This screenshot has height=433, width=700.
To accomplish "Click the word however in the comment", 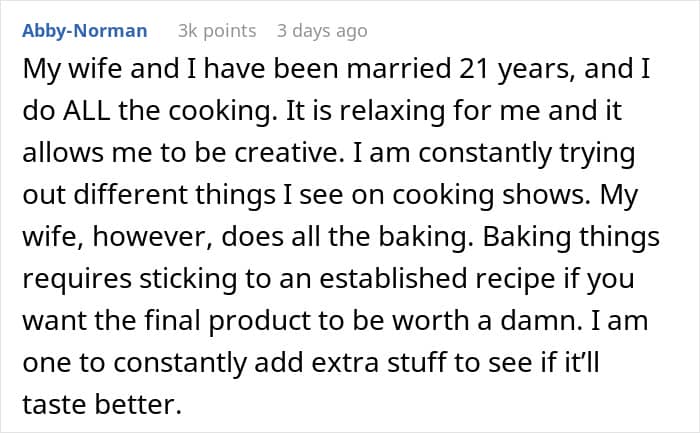I will [152, 237].
